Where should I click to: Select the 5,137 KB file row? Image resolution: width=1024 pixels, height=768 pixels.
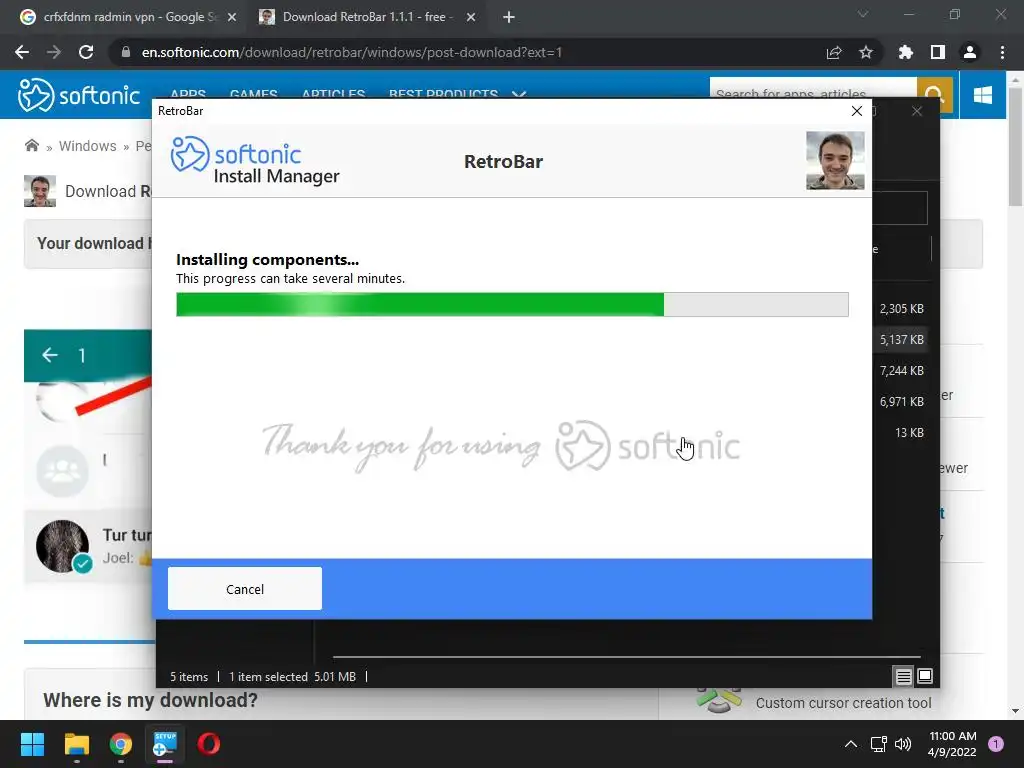901,340
